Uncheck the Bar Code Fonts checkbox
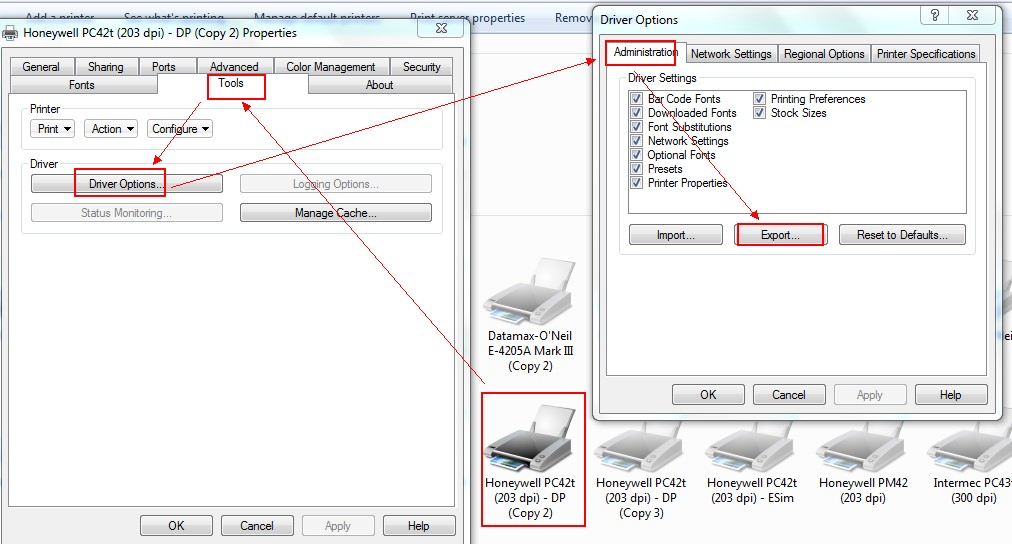 tap(636, 99)
